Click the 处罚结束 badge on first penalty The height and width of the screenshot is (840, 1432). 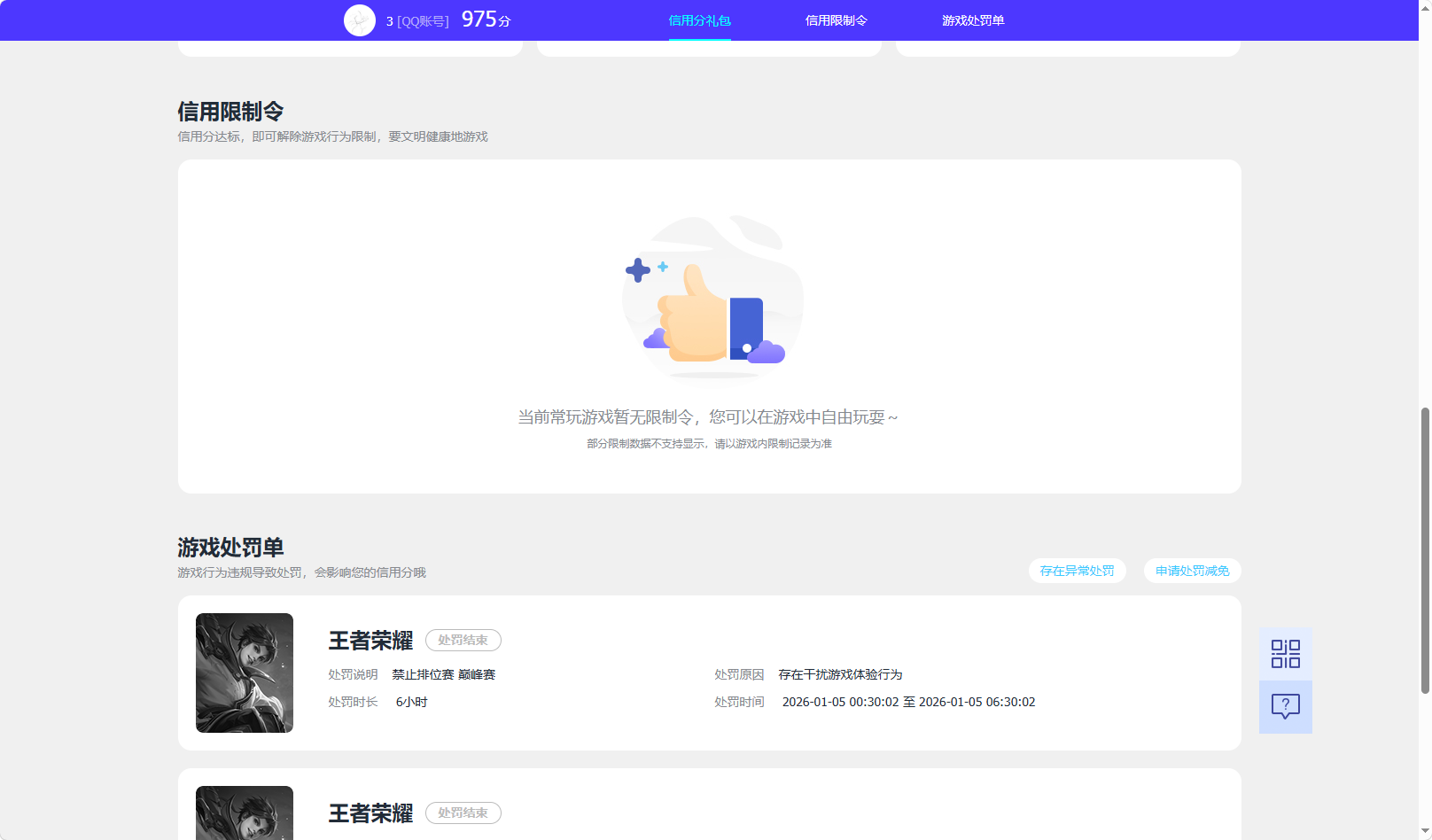tap(463, 640)
